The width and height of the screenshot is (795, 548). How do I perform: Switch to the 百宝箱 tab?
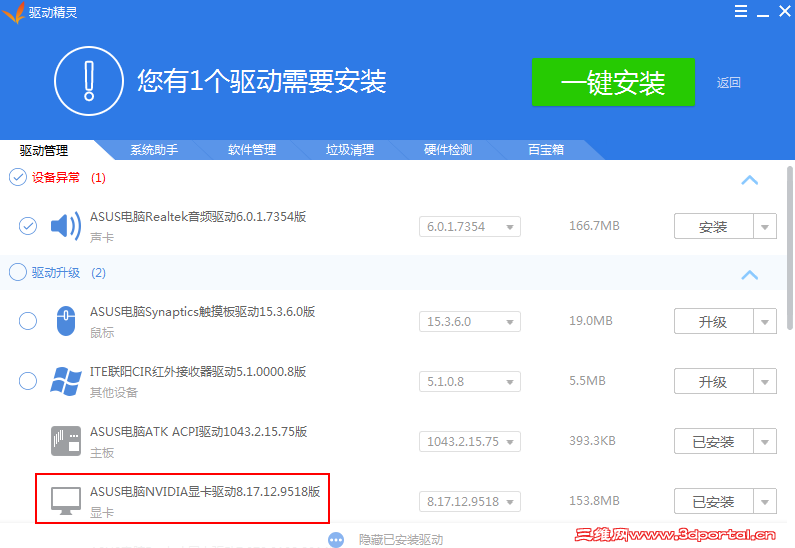tap(546, 150)
